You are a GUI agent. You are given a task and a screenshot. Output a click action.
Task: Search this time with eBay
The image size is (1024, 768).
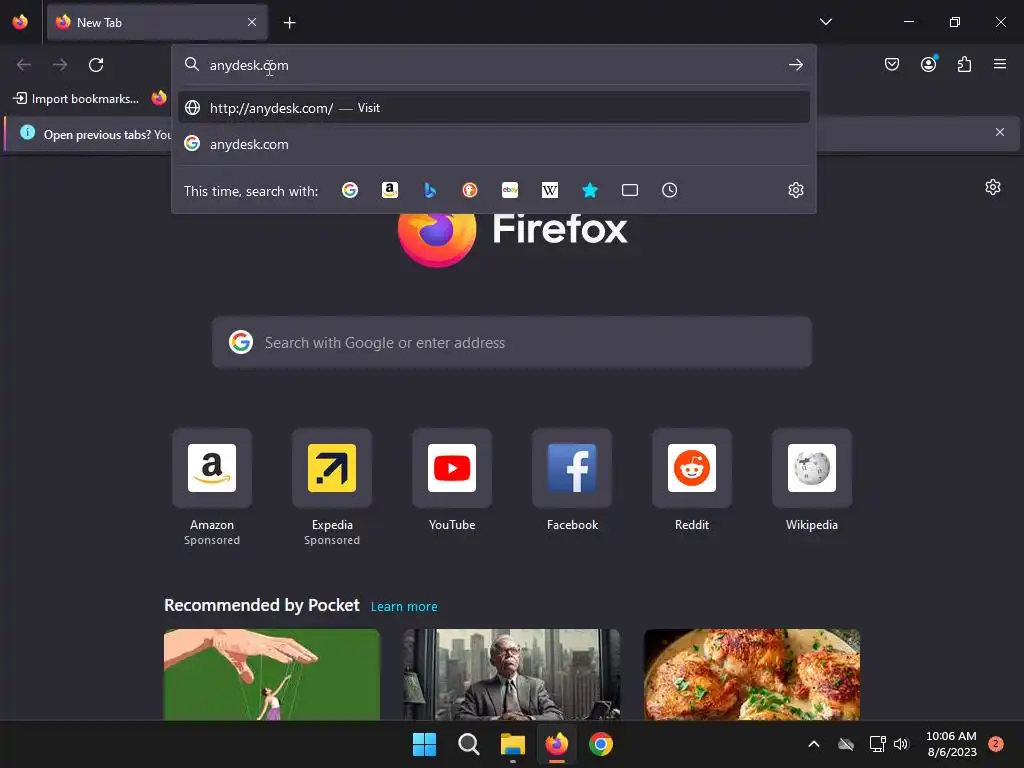coord(510,190)
